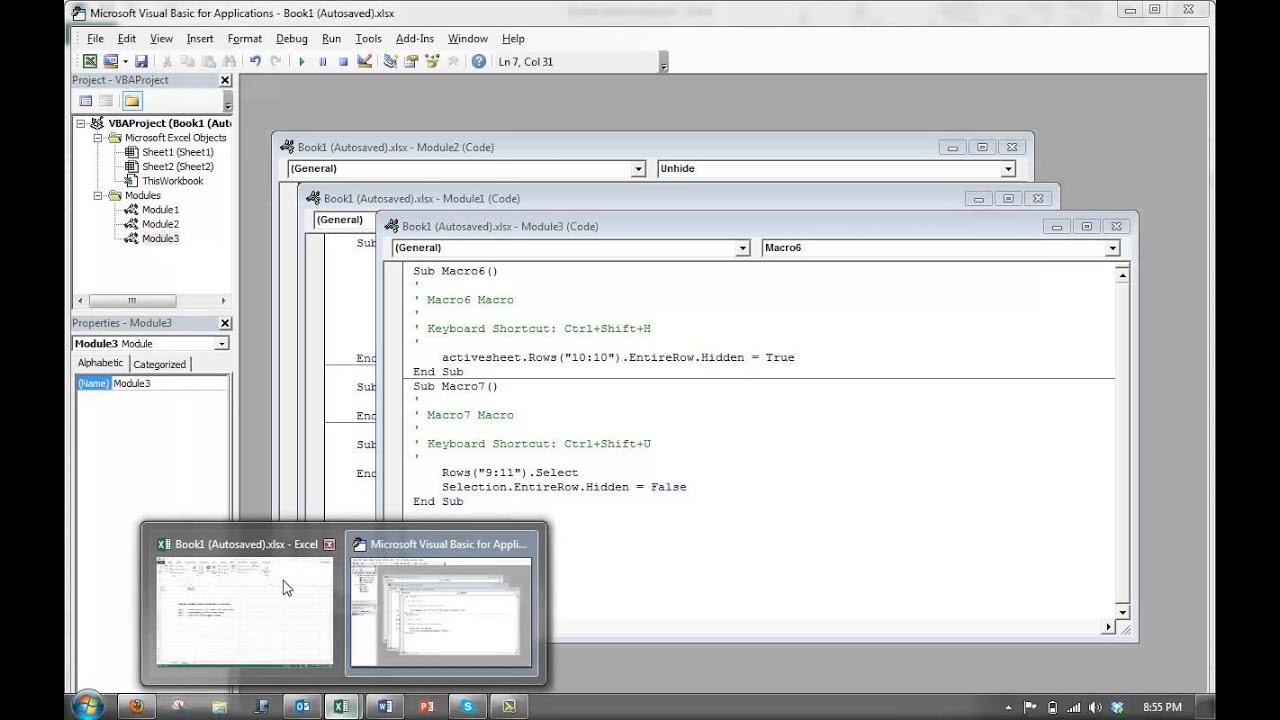This screenshot has height=720, width=1280.
Task: Click Project tree horizontal scrollbar thumb
Action: [132, 301]
